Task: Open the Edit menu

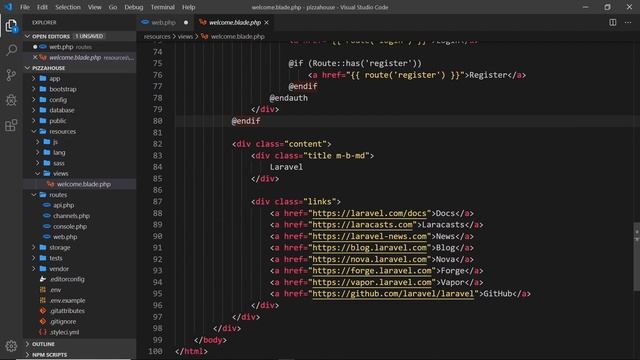Action: (42, 7)
